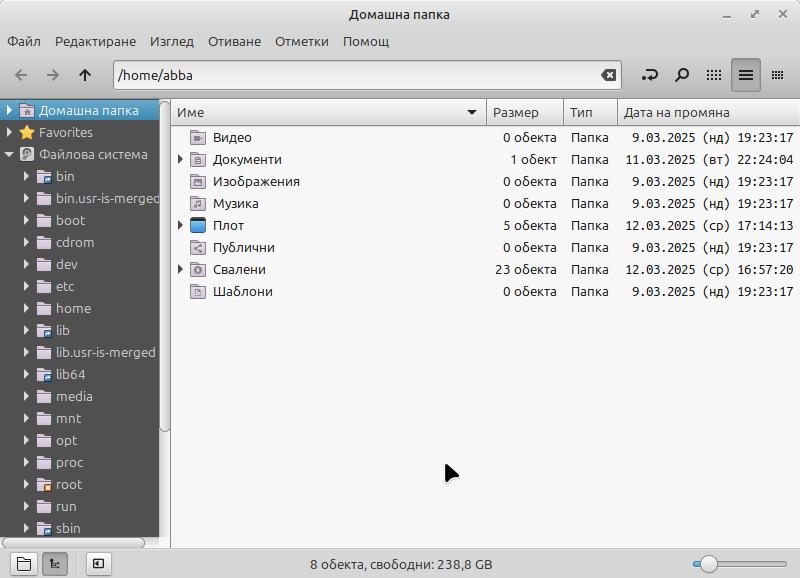This screenshot has height=578, width=800.
Task: Select the mnt folder in tree
Action: pos(68,418)
